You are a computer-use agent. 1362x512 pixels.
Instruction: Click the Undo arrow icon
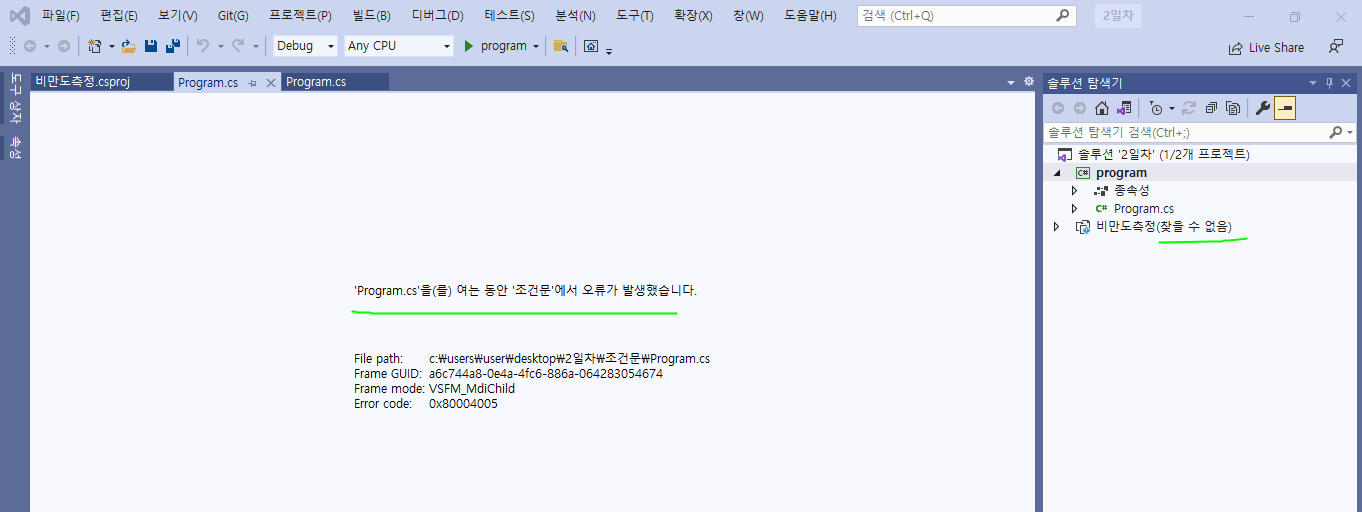coord(202,46)
